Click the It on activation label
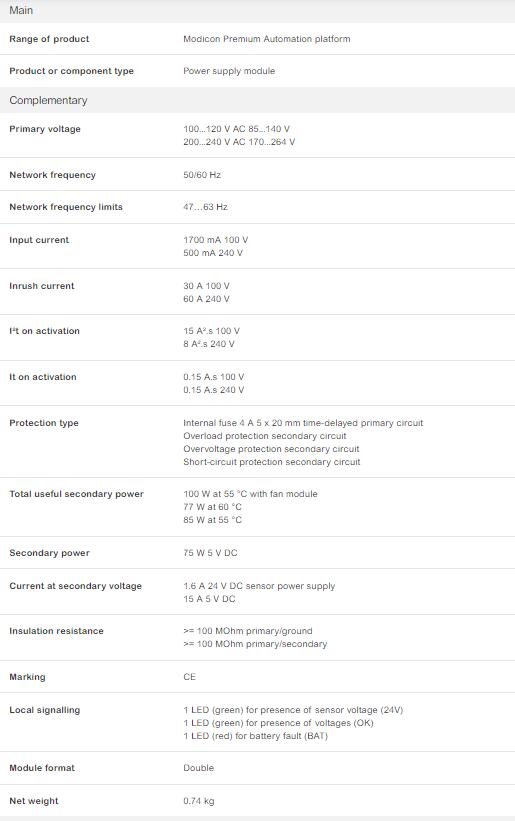515x821 pixels. click(x=43, y=377)
